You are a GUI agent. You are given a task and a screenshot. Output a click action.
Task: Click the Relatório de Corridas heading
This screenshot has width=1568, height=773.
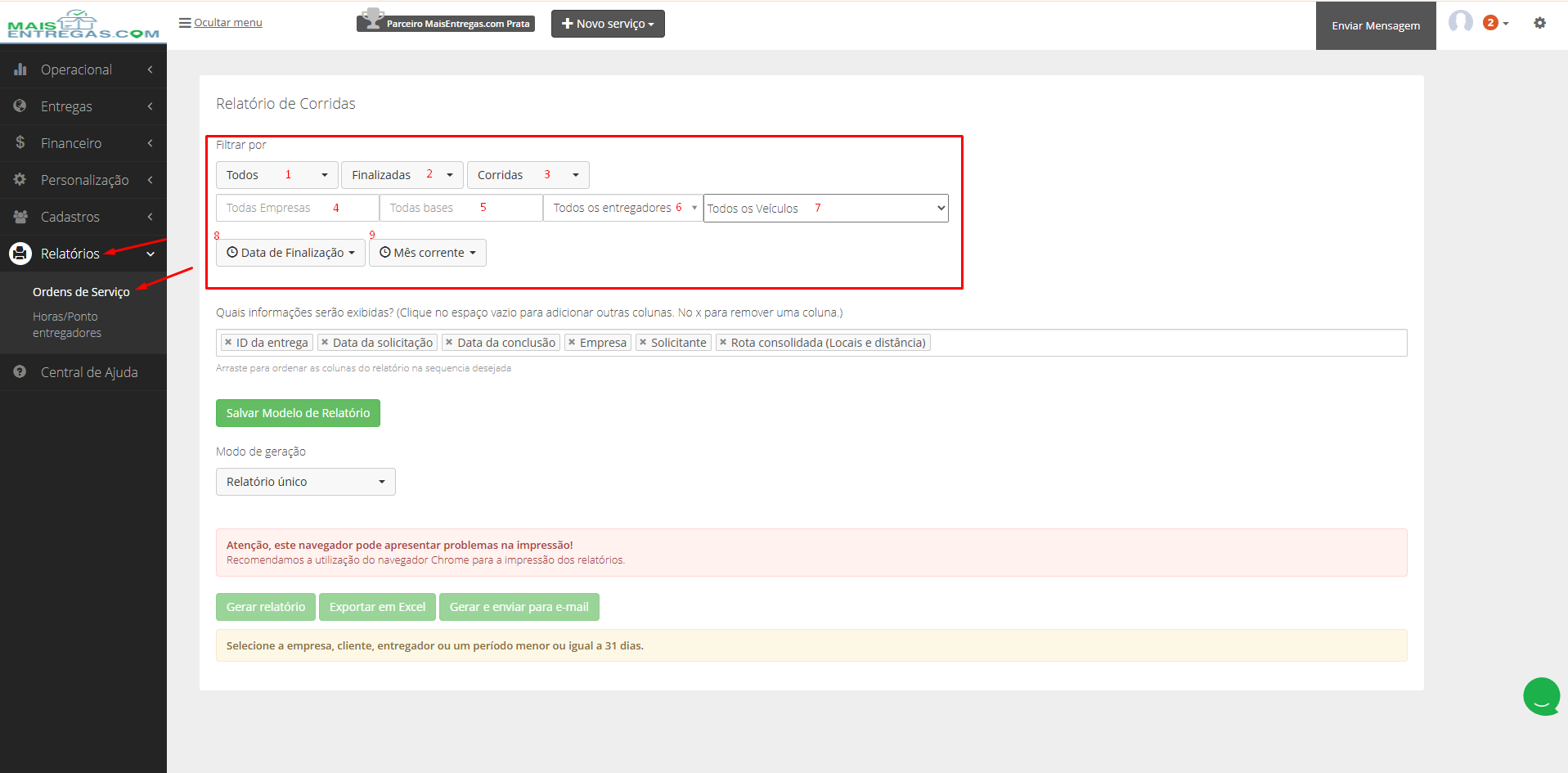285,104
